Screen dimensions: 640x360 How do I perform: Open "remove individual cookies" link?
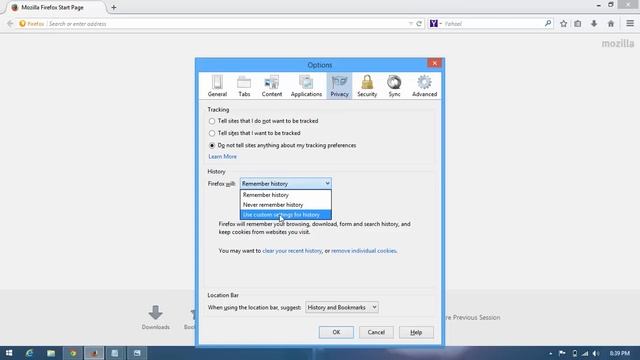click(363, 251)
